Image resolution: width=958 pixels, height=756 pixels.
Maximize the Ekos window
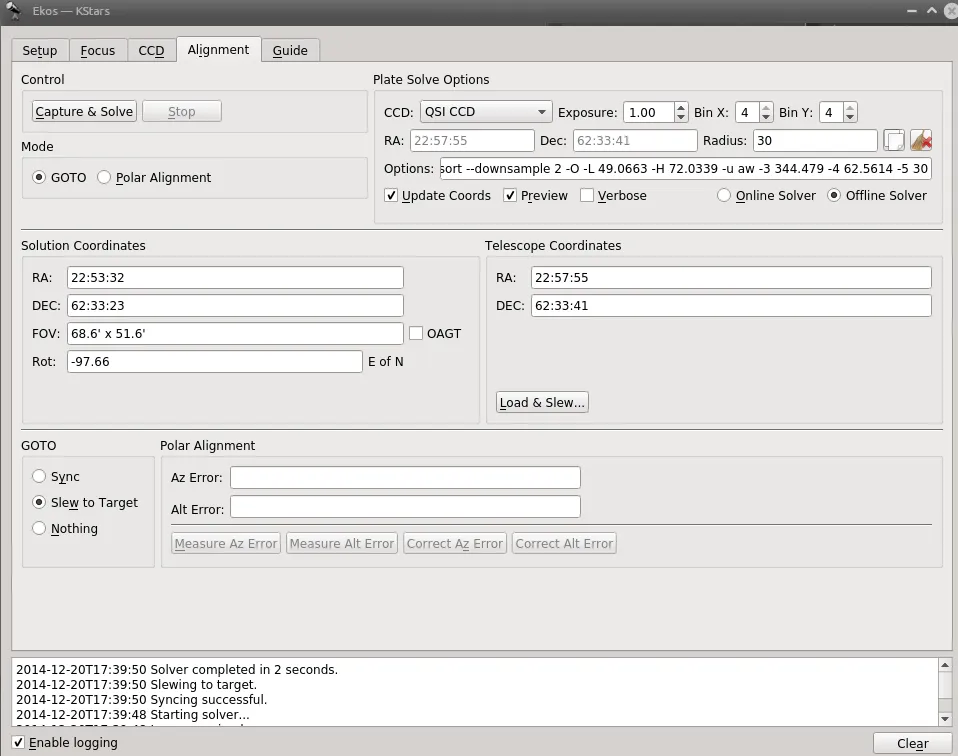tap(932, 11)
